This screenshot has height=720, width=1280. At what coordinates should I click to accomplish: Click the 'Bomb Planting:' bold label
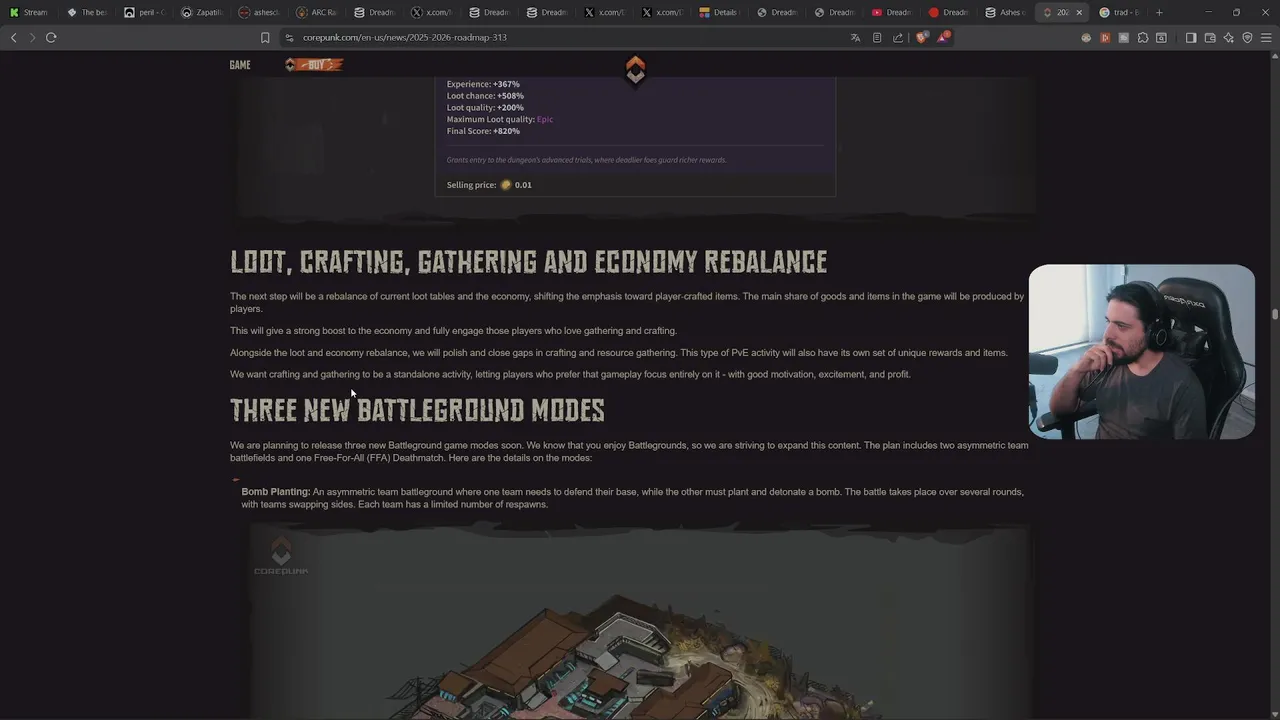pos(276,492)
